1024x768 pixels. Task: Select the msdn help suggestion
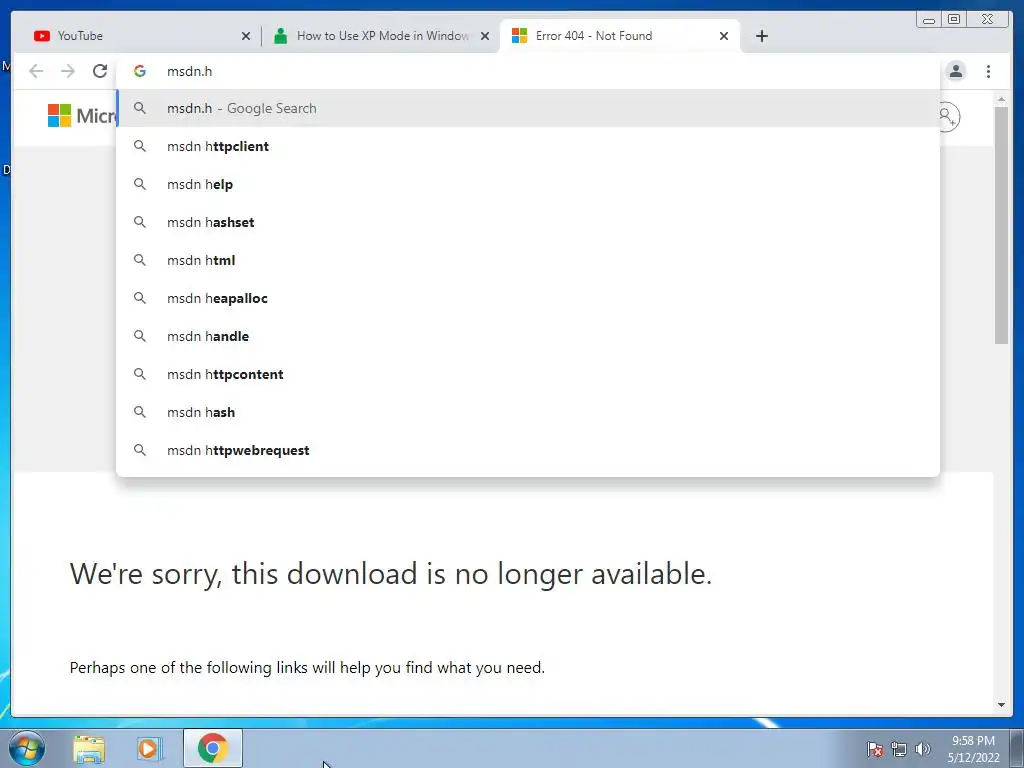coord(528,184)
